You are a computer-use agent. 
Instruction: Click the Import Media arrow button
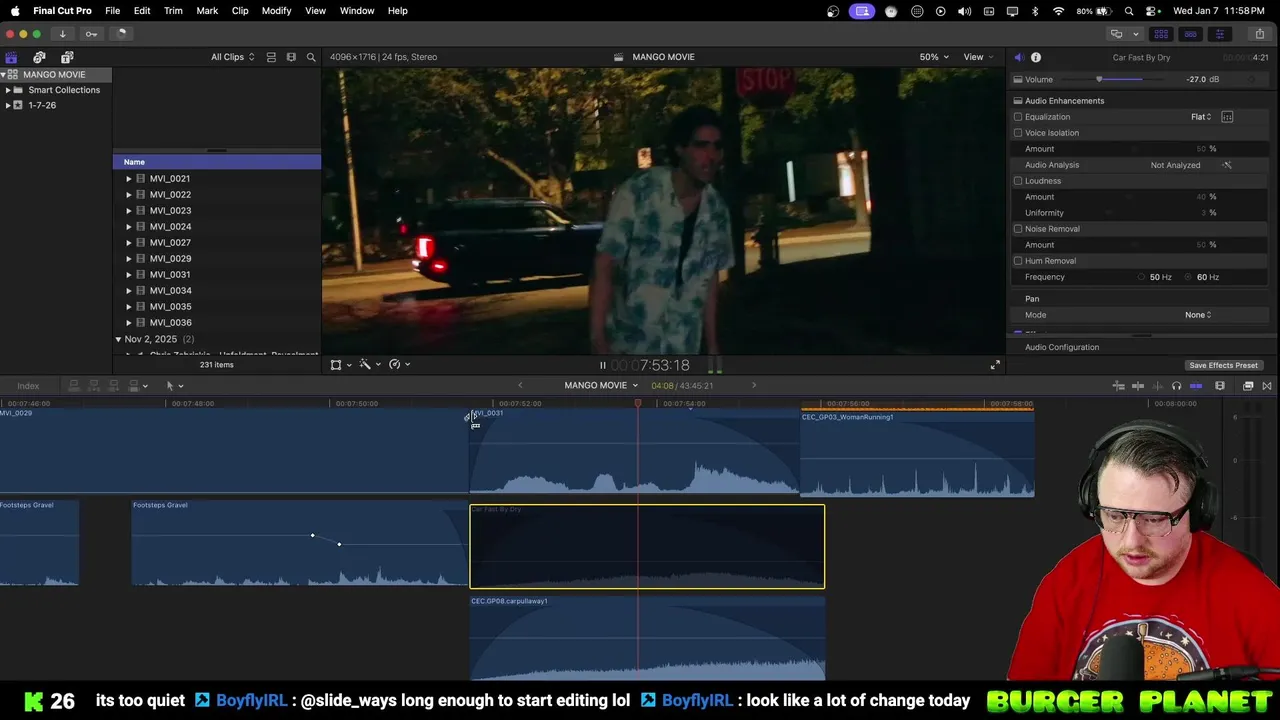tap(62, 34)
